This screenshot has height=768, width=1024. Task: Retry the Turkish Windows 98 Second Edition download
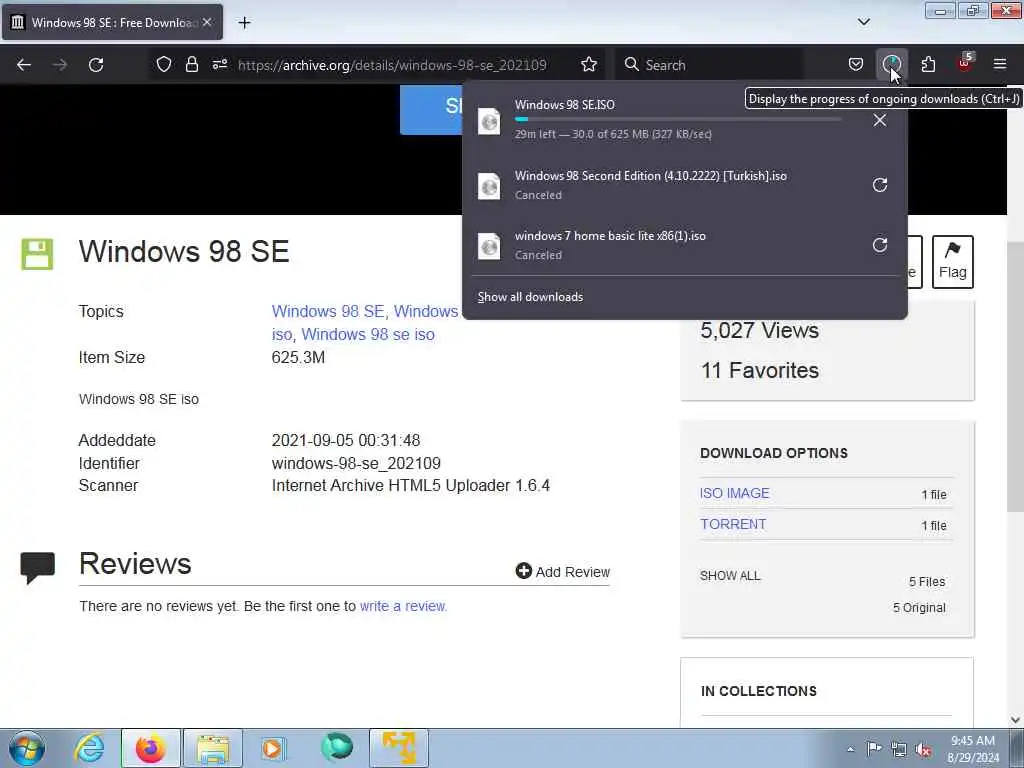[880, 185]
